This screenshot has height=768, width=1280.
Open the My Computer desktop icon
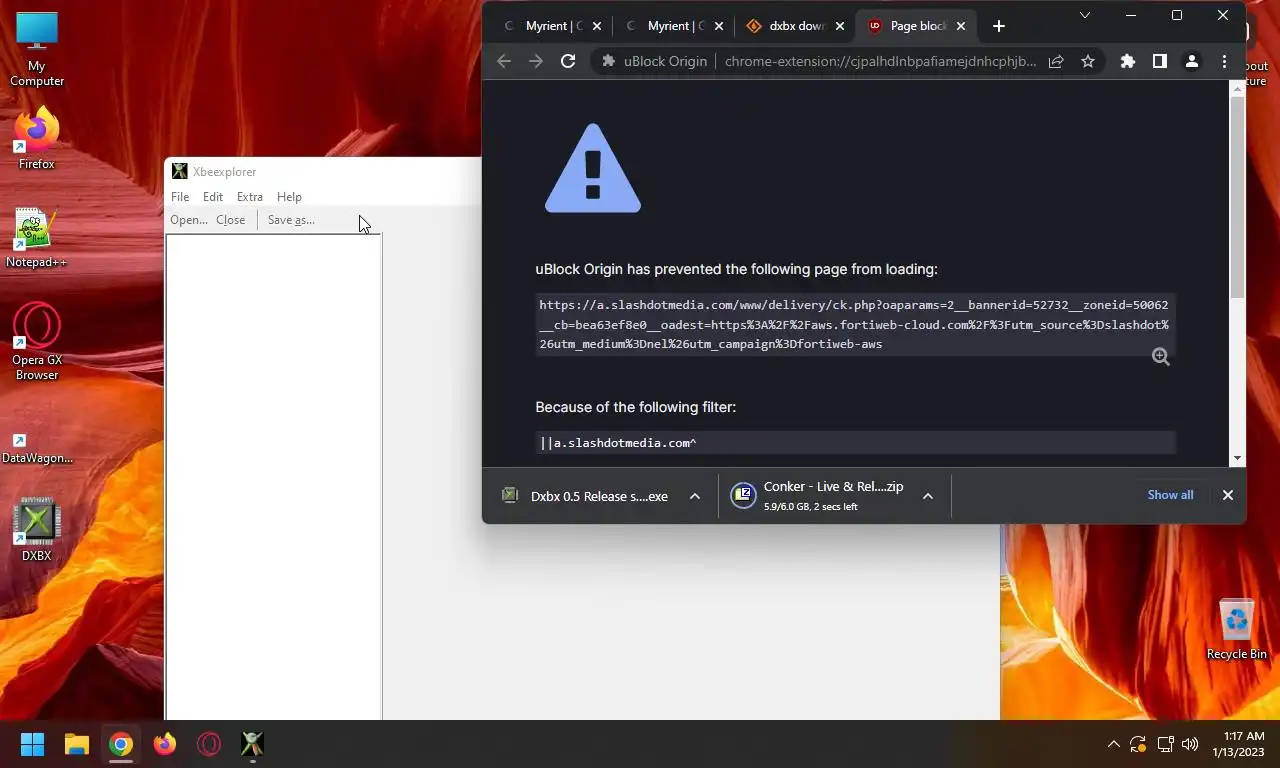37,49
